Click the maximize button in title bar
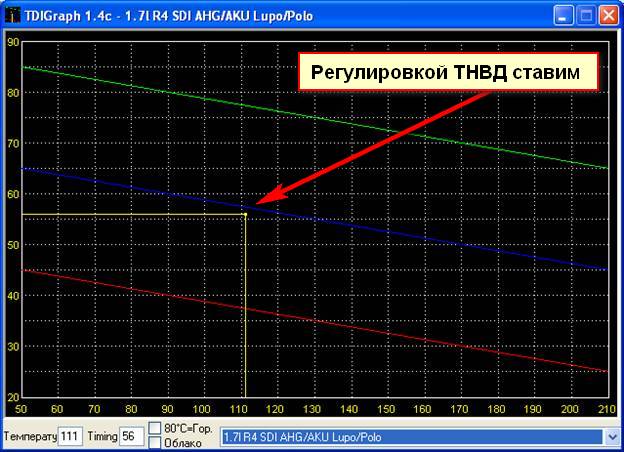624x452 pixels. point(586,16)
